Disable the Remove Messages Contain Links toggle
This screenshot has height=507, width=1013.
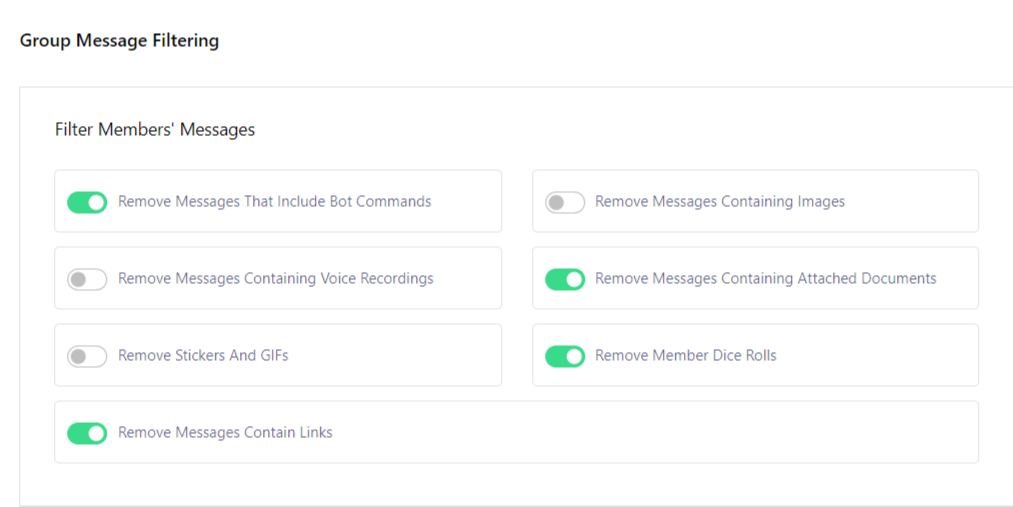pyautogui.click(x=87, y=433)
